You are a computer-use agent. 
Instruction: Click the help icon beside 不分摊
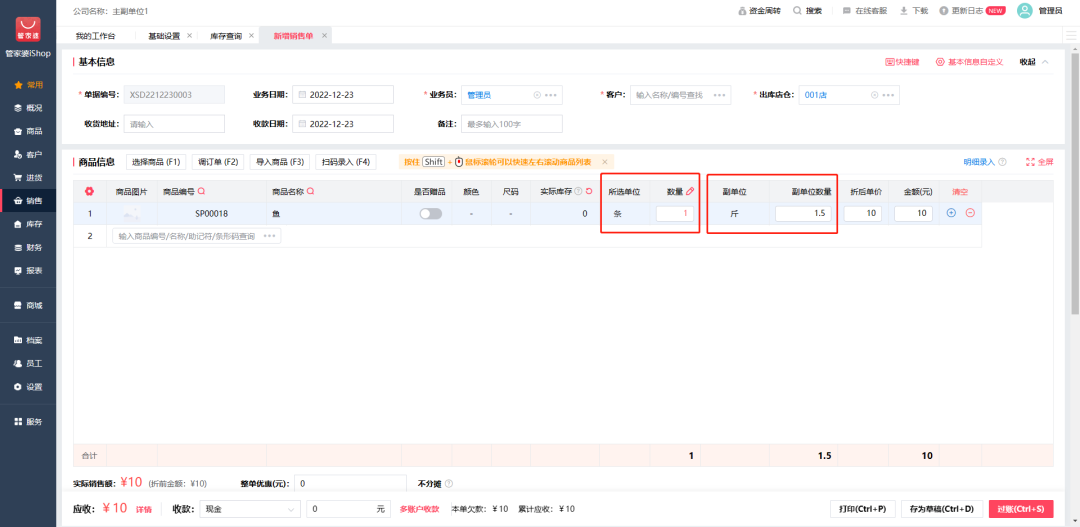click(448, 484)
